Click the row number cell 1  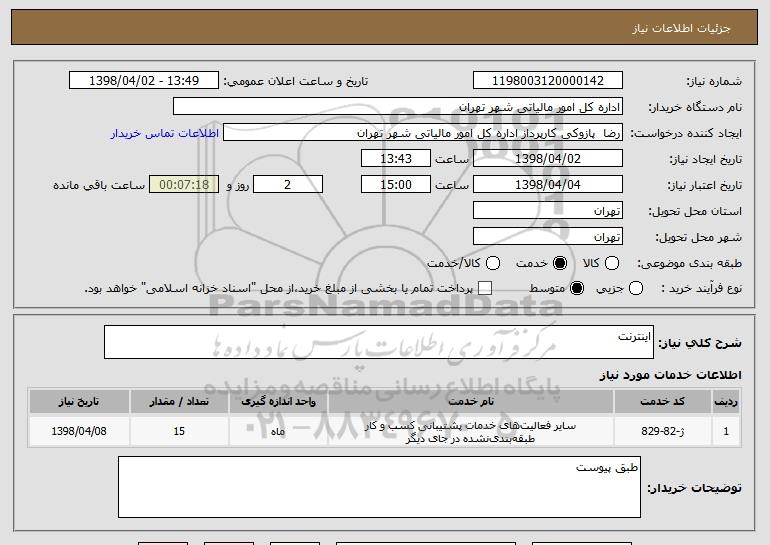click(x=726, y=432)
